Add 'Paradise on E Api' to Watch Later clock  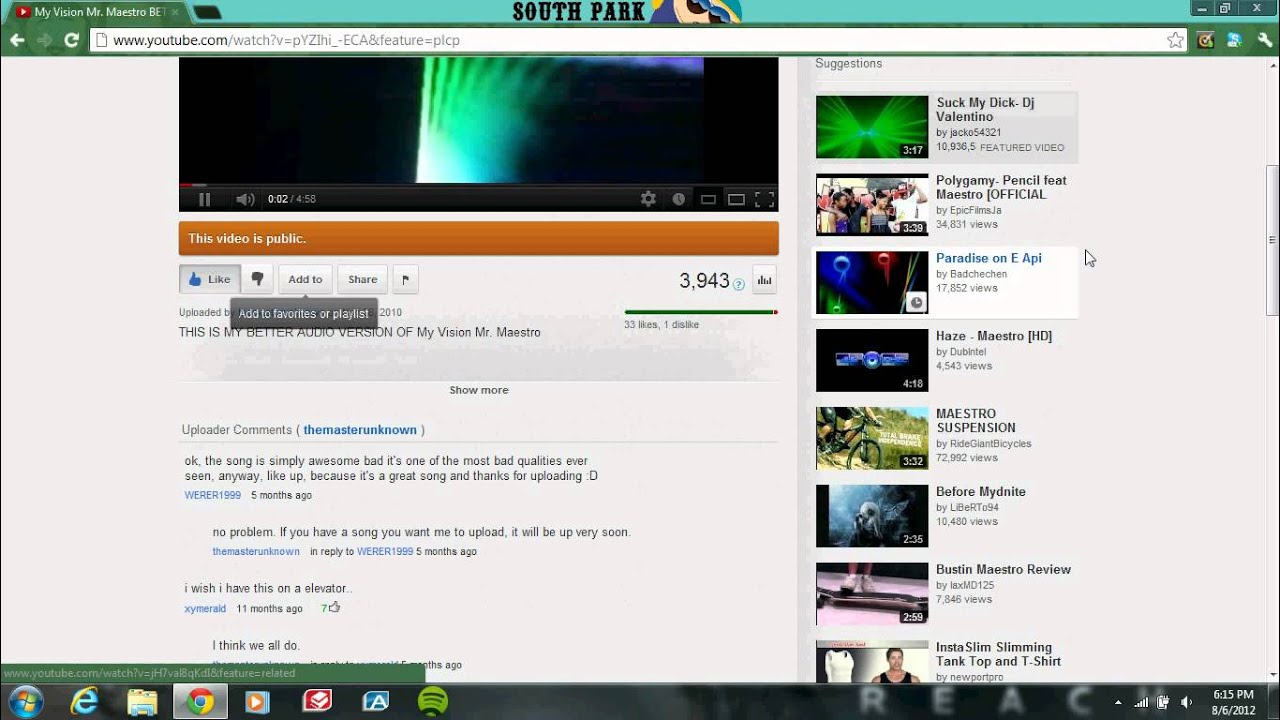(x=916, y=302)
